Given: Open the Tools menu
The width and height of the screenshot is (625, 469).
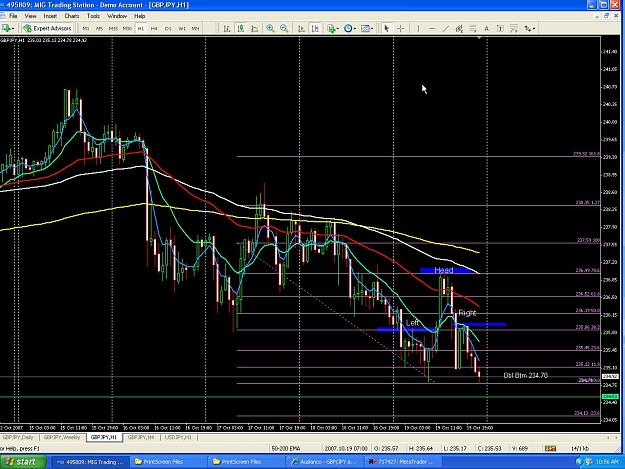Looking at the screenshot, I should point(93,16).
